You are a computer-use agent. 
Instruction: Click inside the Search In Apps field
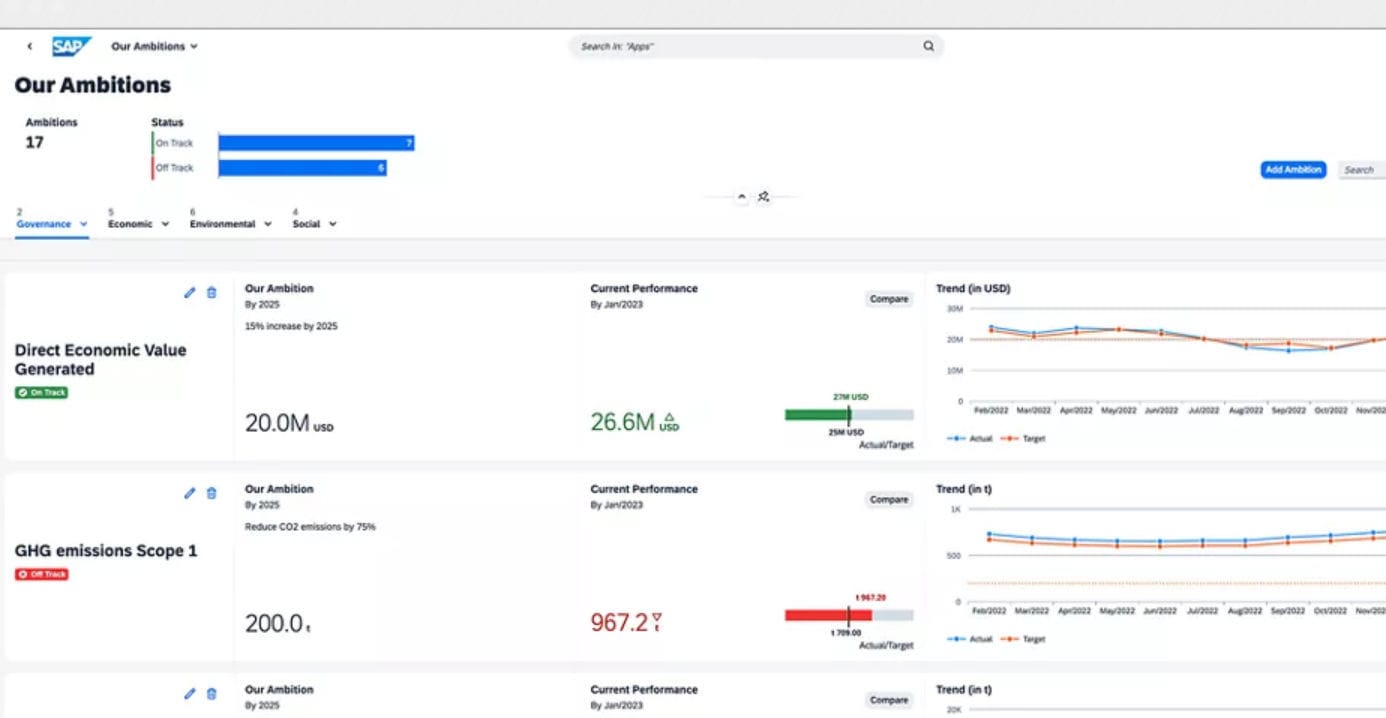pos(700,46)
